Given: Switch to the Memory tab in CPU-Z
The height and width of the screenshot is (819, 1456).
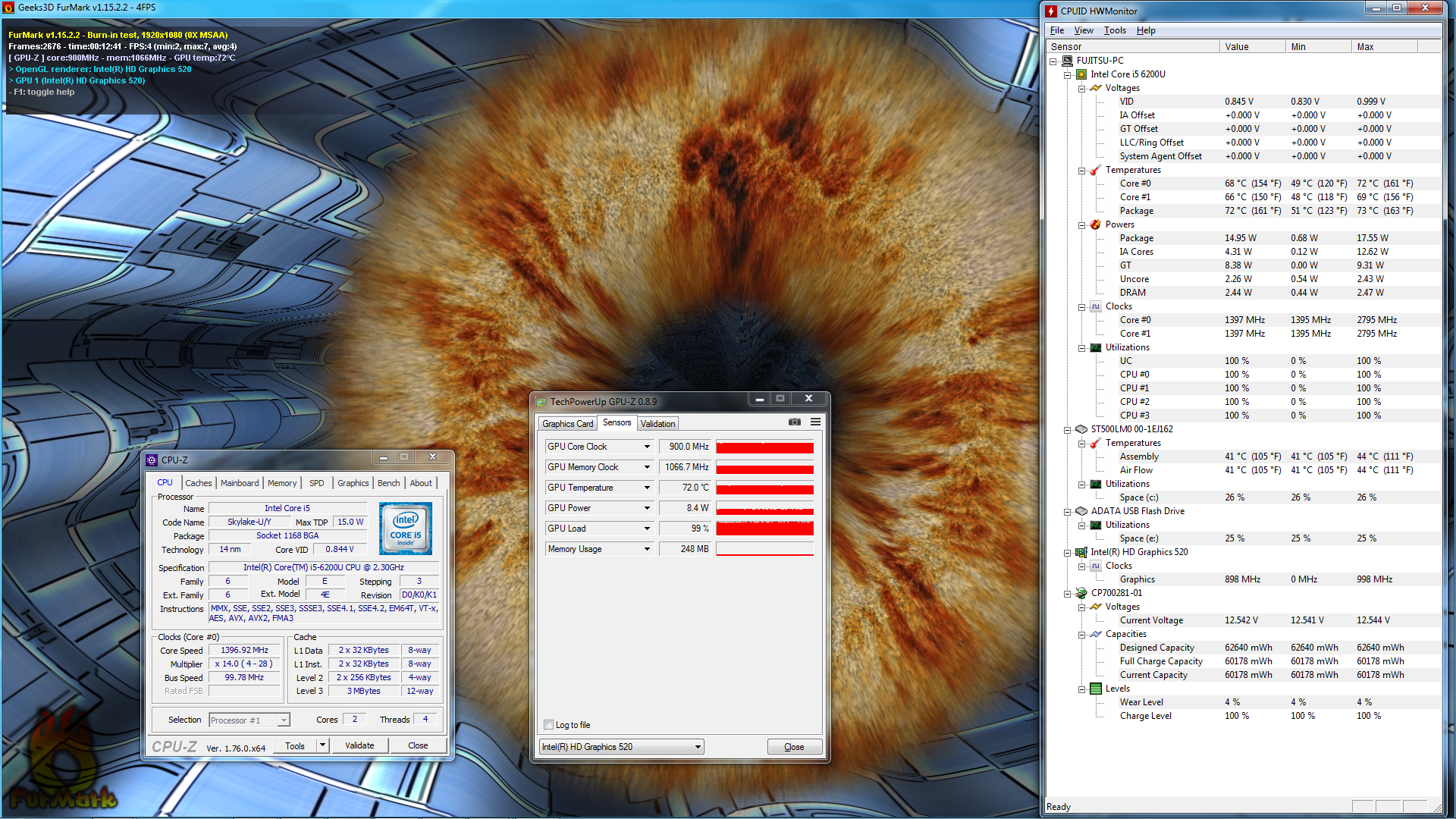Looking at the screenshot, I should (x=282, y=483).
